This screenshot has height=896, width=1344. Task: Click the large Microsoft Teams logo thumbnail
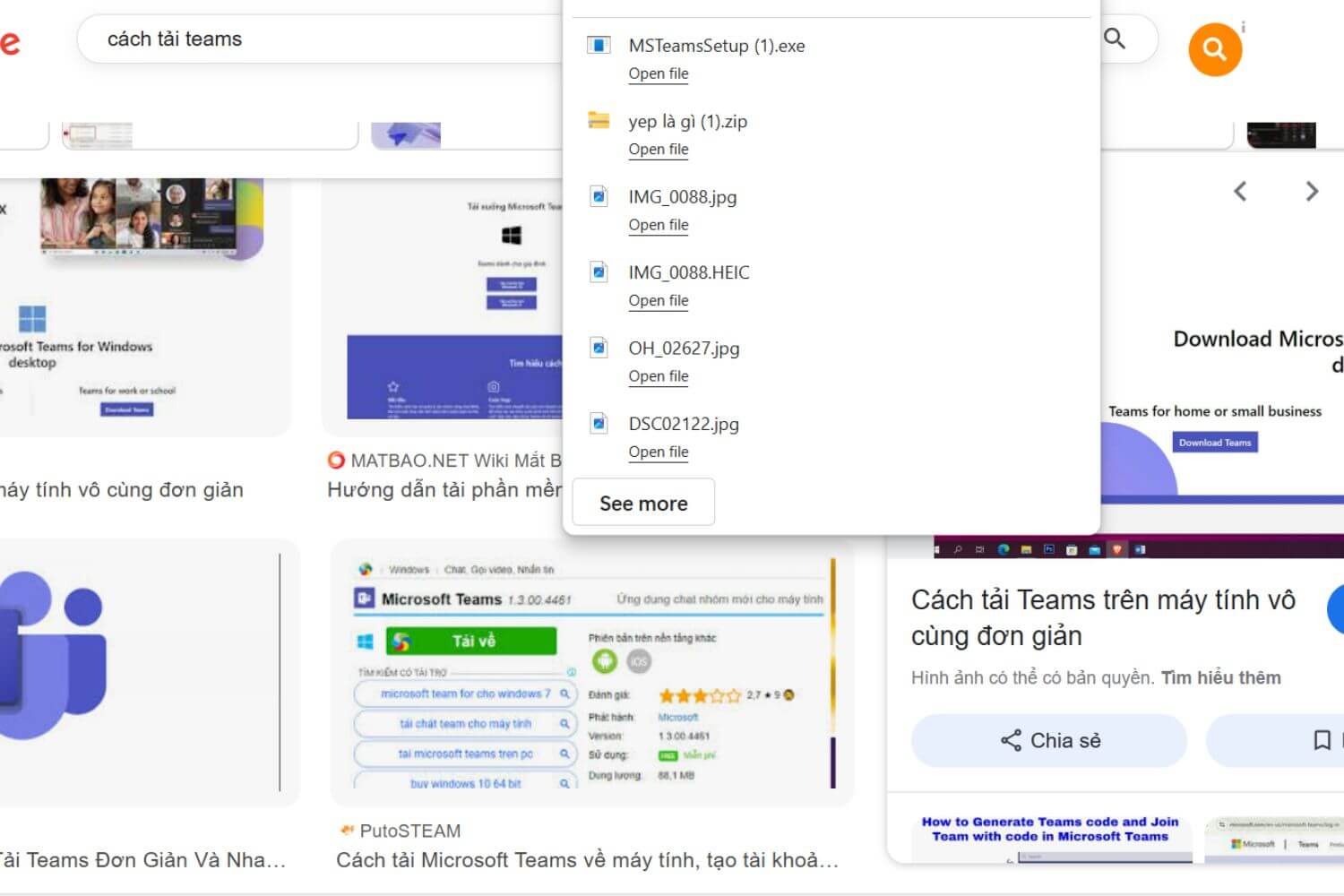click(143, 672)
